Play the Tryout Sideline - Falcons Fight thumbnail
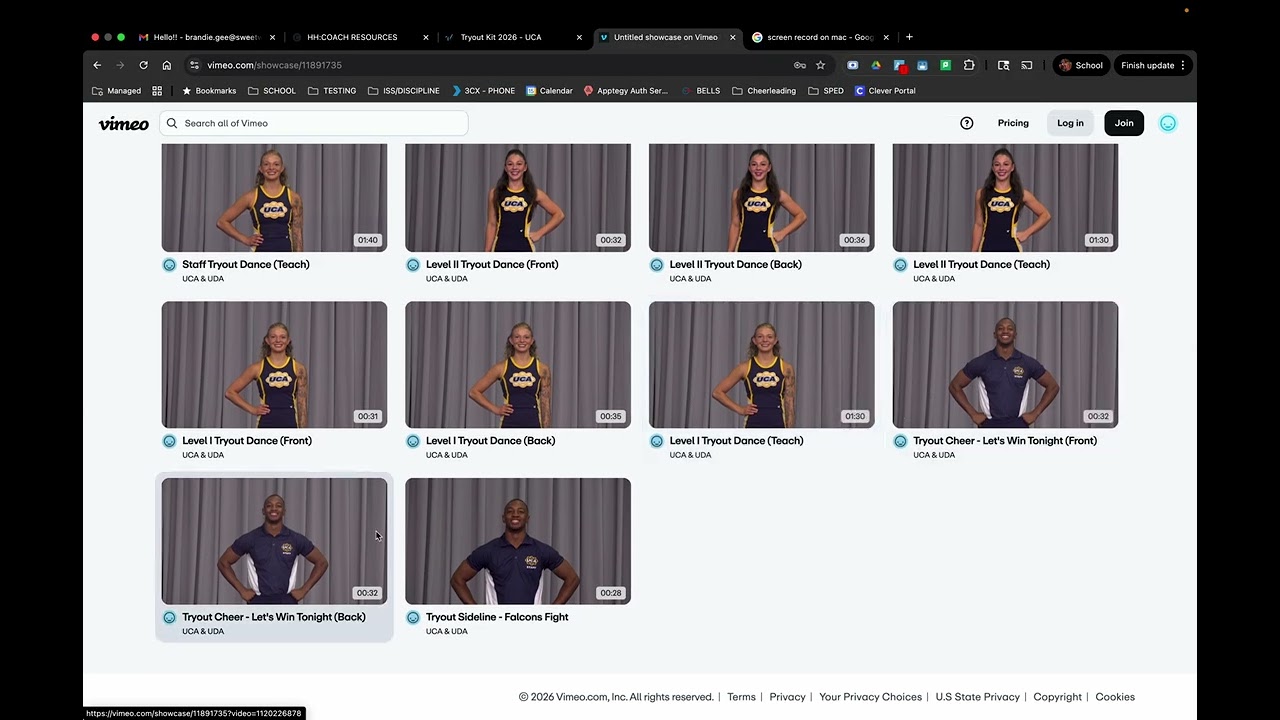1280x720 pixels. click(518, 541)
